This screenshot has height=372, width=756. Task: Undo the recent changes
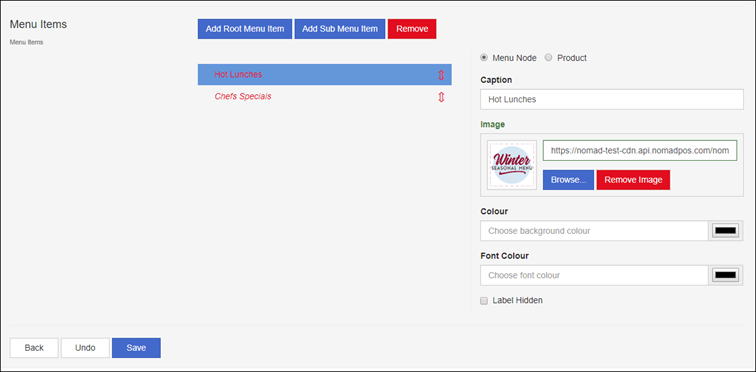point(85,348)
